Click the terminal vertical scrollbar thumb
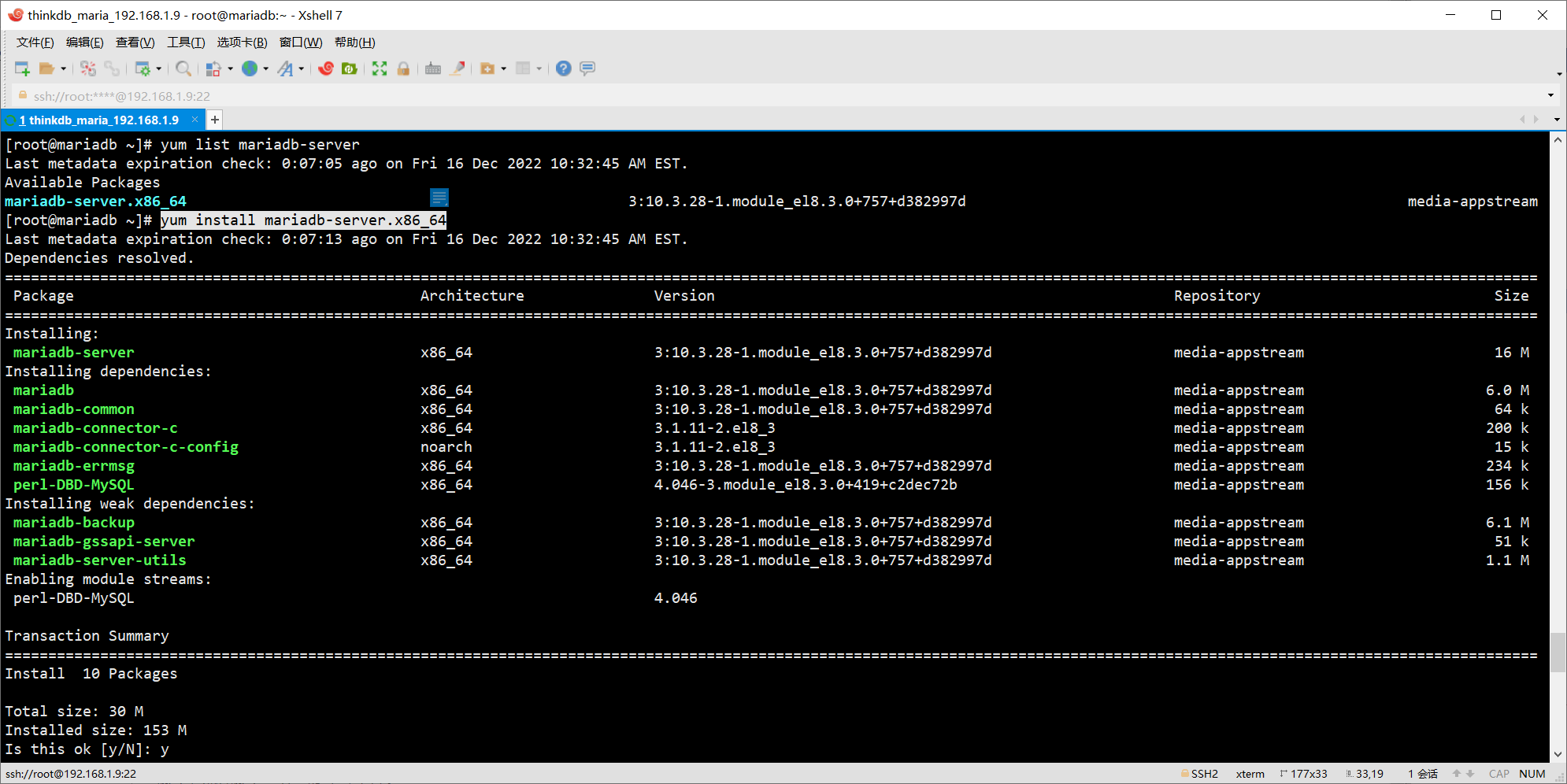The height and width of the screenshot is (784, 1567). [1558, 652]
